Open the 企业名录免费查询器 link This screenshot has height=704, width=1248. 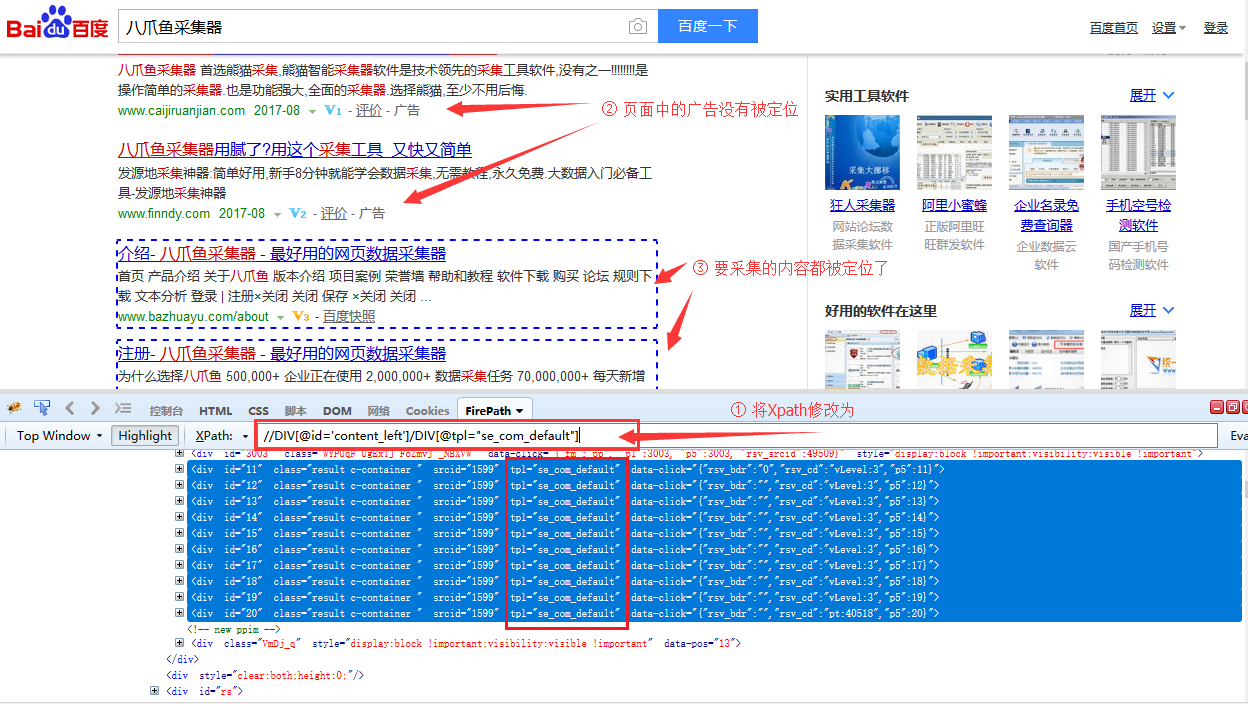[x=1046, y=215]
